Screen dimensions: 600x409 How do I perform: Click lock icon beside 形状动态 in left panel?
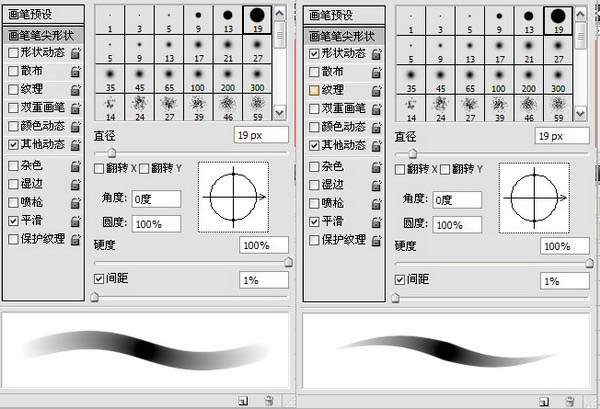[75, 53]
